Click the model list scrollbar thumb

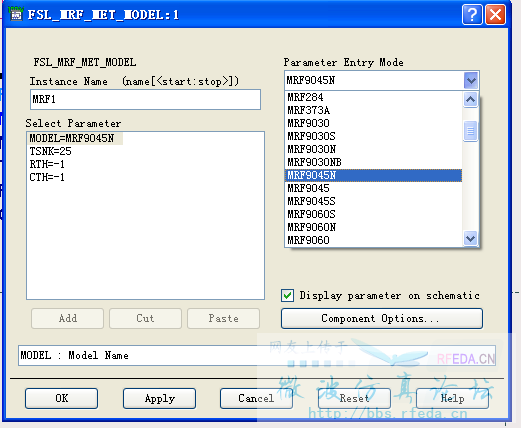coord(470,131)
